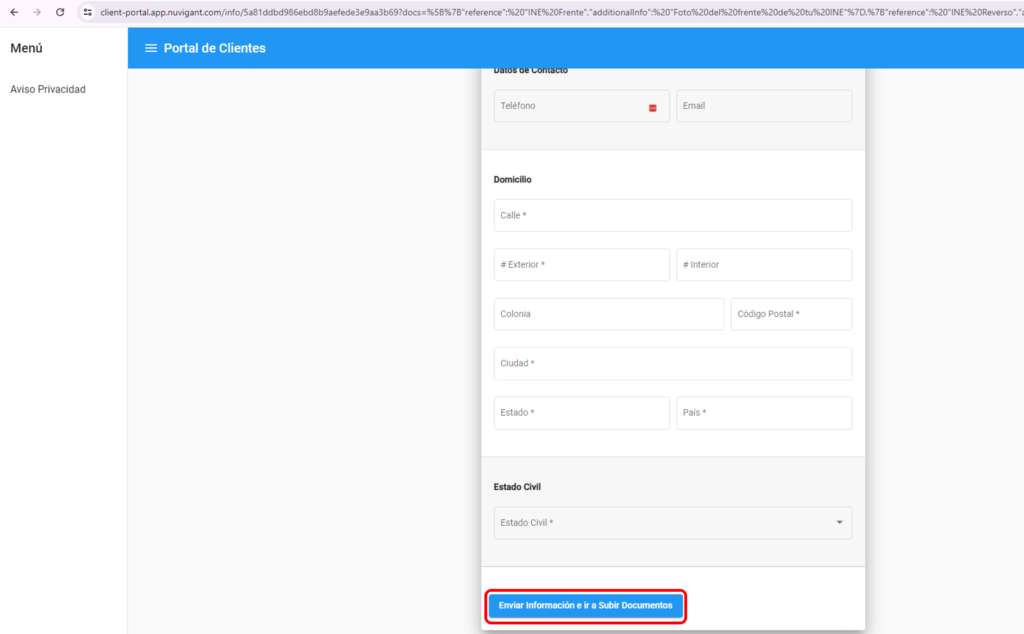This screenshot has width=1024, height=634.
Task: Reload the page with the refresh icon
Action: [60, 12]
